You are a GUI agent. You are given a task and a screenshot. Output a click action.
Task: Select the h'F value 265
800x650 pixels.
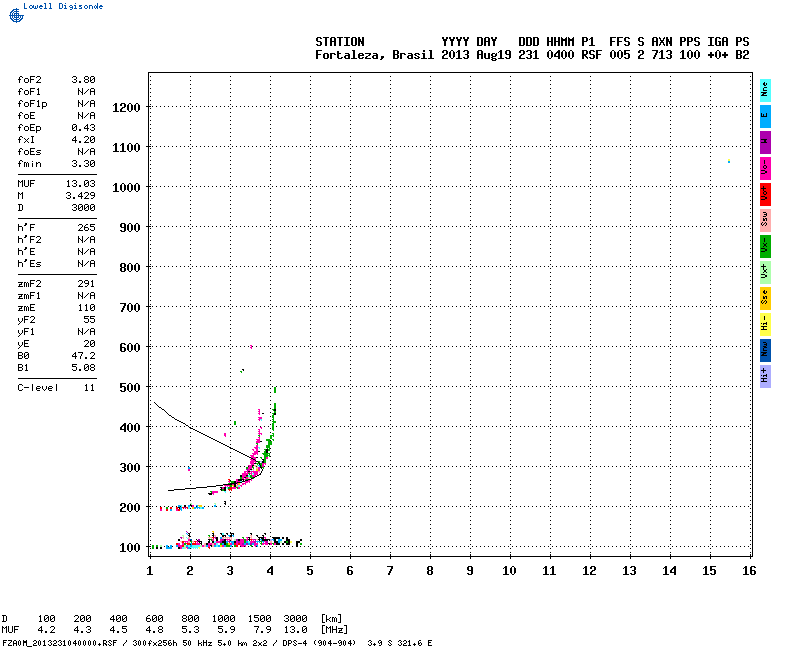click(86, 228)
